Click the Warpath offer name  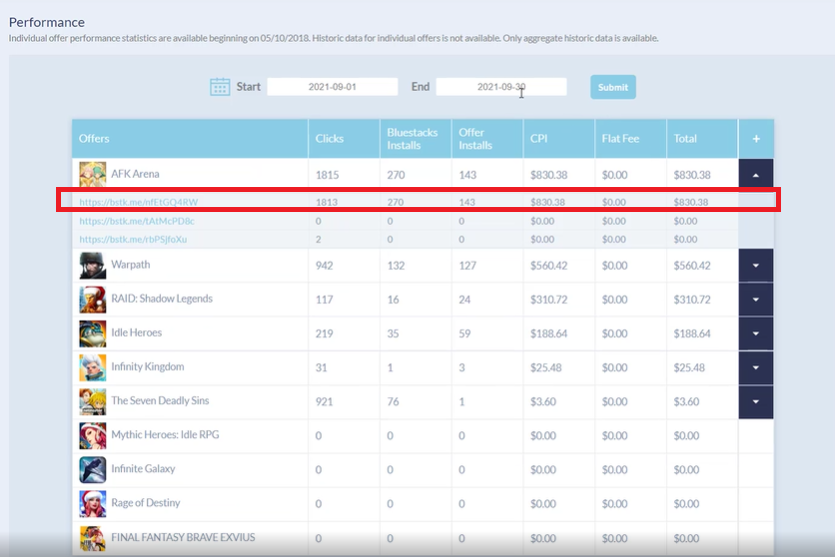(130, 265)
